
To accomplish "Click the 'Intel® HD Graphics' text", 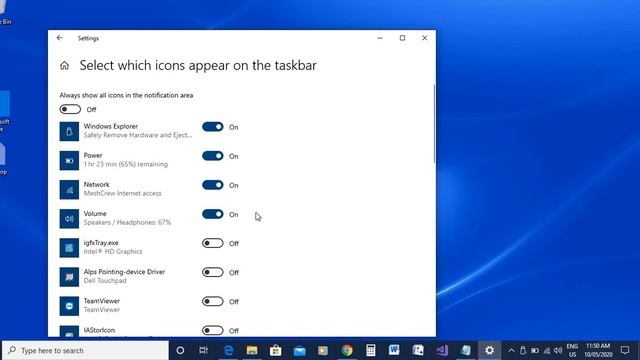I will 113,251.
